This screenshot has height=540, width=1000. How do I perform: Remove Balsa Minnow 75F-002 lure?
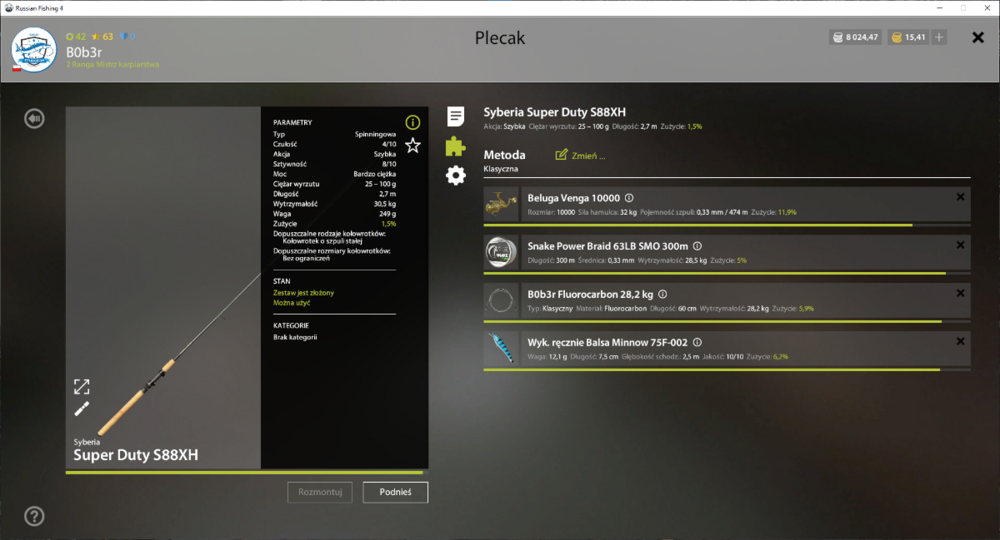tap(960, 341)
